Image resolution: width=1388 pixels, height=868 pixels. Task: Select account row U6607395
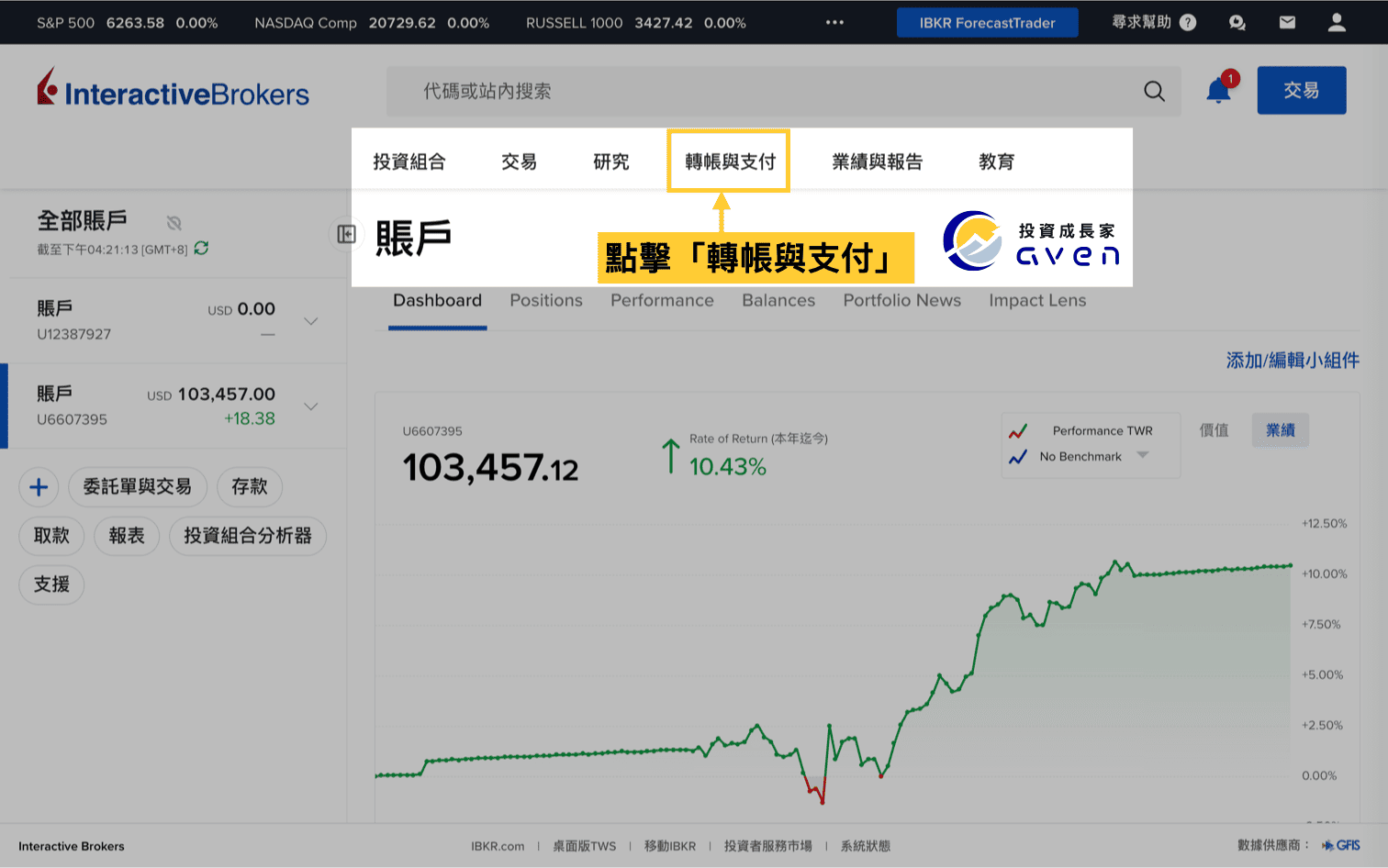[x=173, y=406]
